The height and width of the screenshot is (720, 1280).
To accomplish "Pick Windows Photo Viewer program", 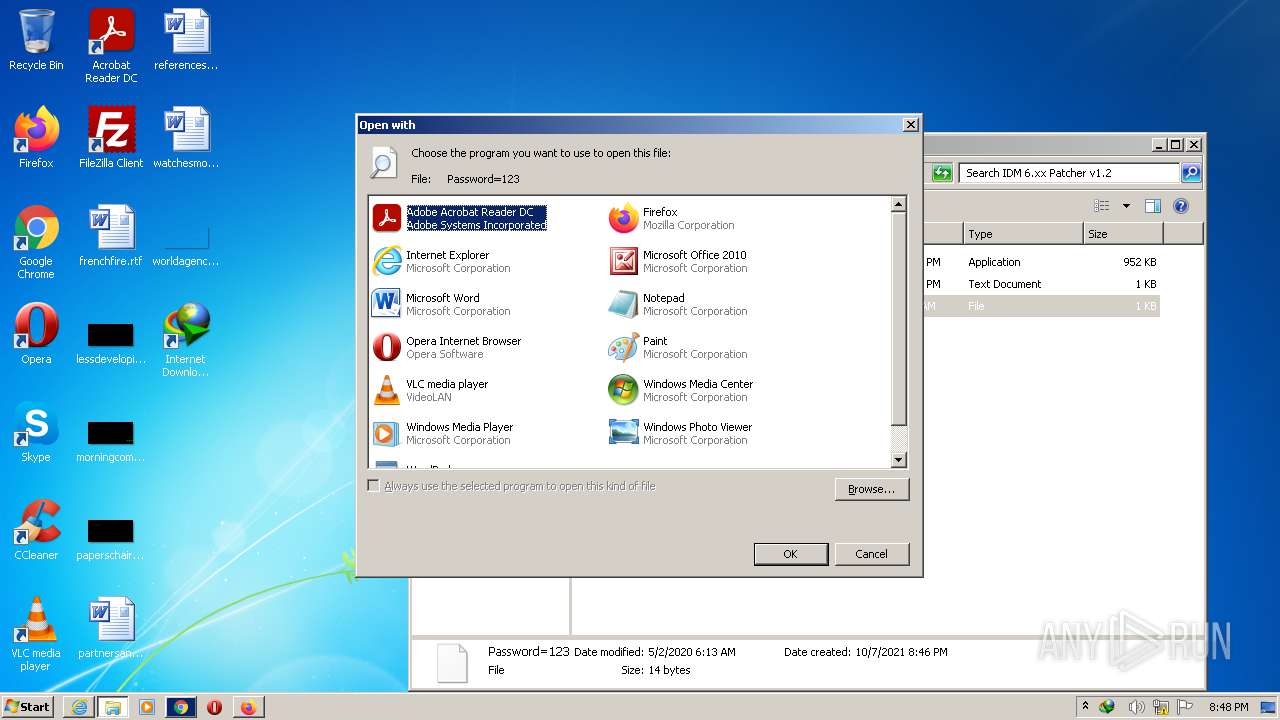I will pyautogui.click(x=681, y=433).
